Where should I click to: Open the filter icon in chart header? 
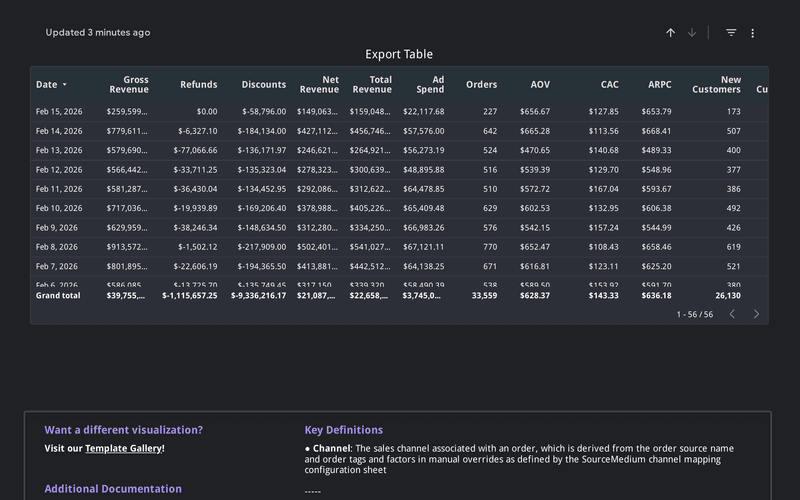[x=731, y=33]
